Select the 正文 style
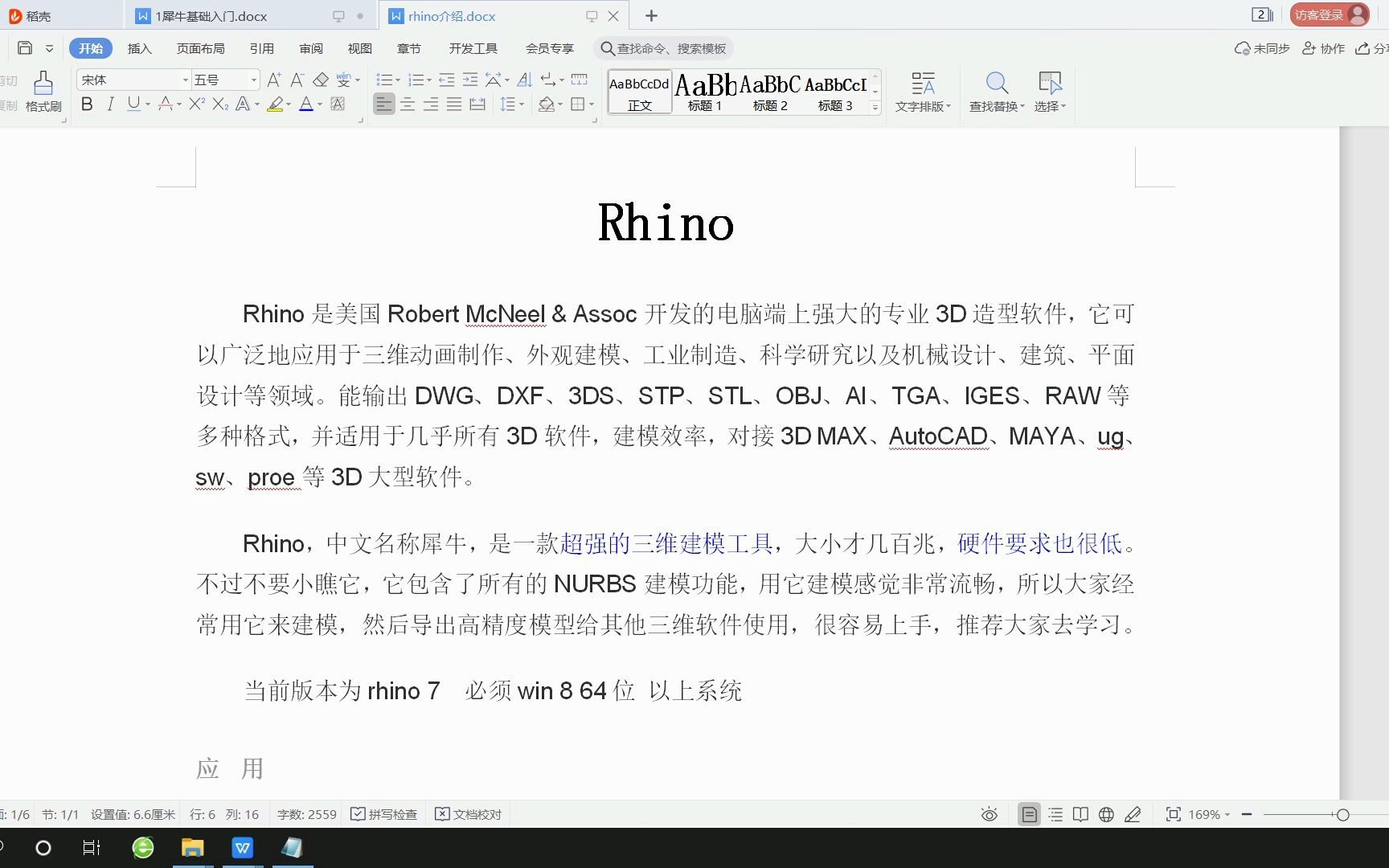This screenshot has width=1389, height=868. tap(640, 92)
